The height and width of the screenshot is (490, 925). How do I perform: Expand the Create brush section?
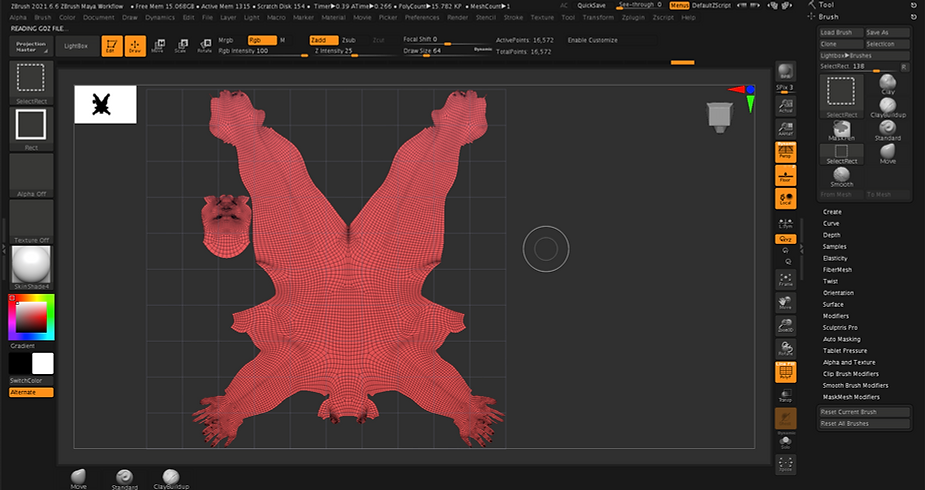(x=832, y=212)
